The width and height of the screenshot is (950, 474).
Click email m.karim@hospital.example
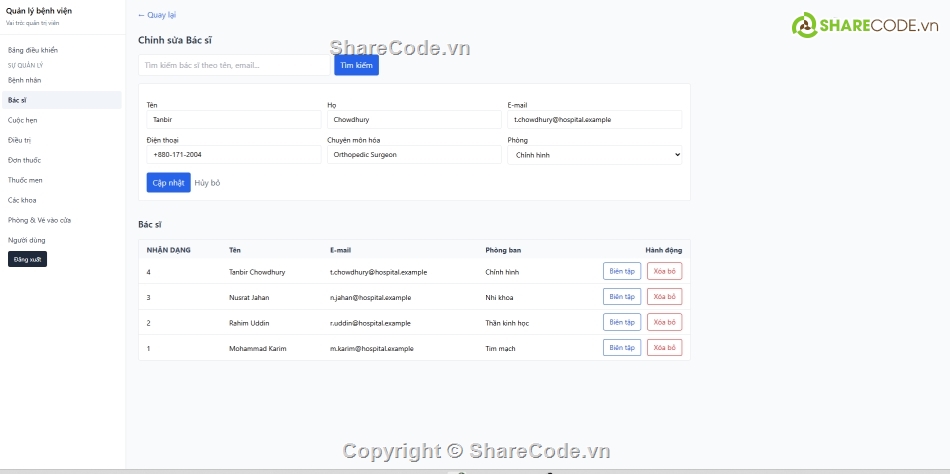point(372,349)
